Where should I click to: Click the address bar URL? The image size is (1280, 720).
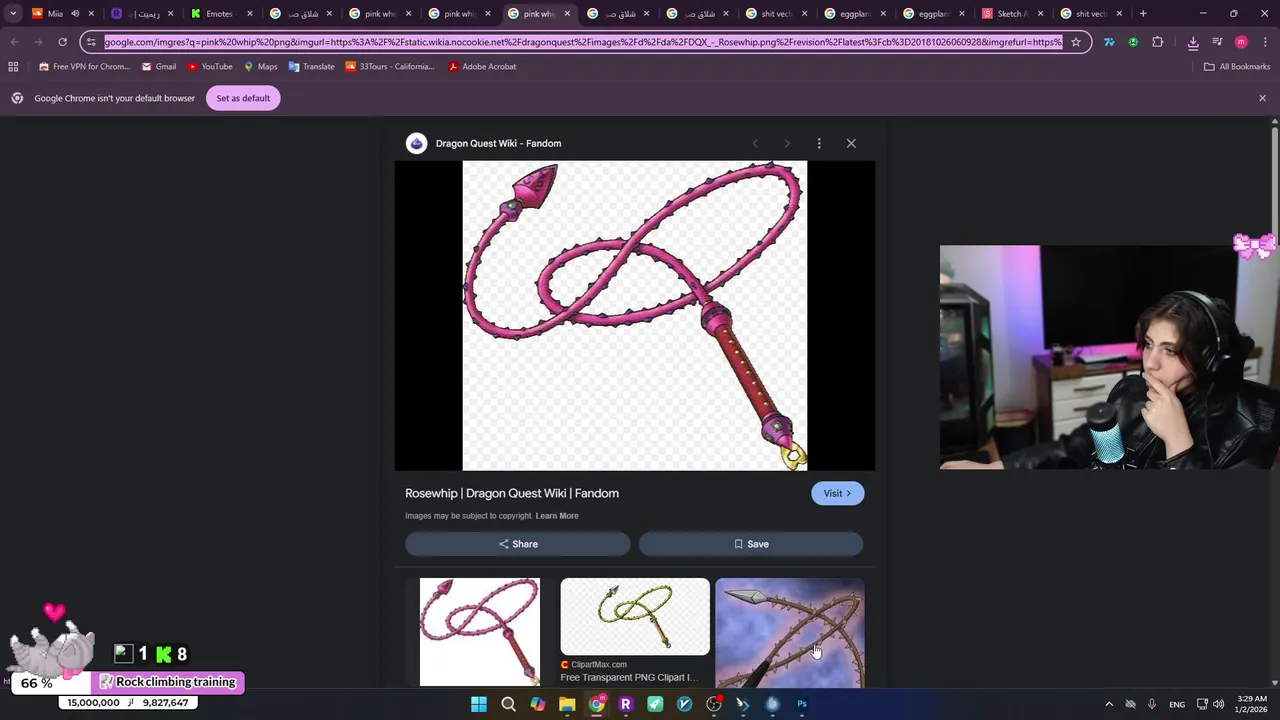tap(582, 42)
